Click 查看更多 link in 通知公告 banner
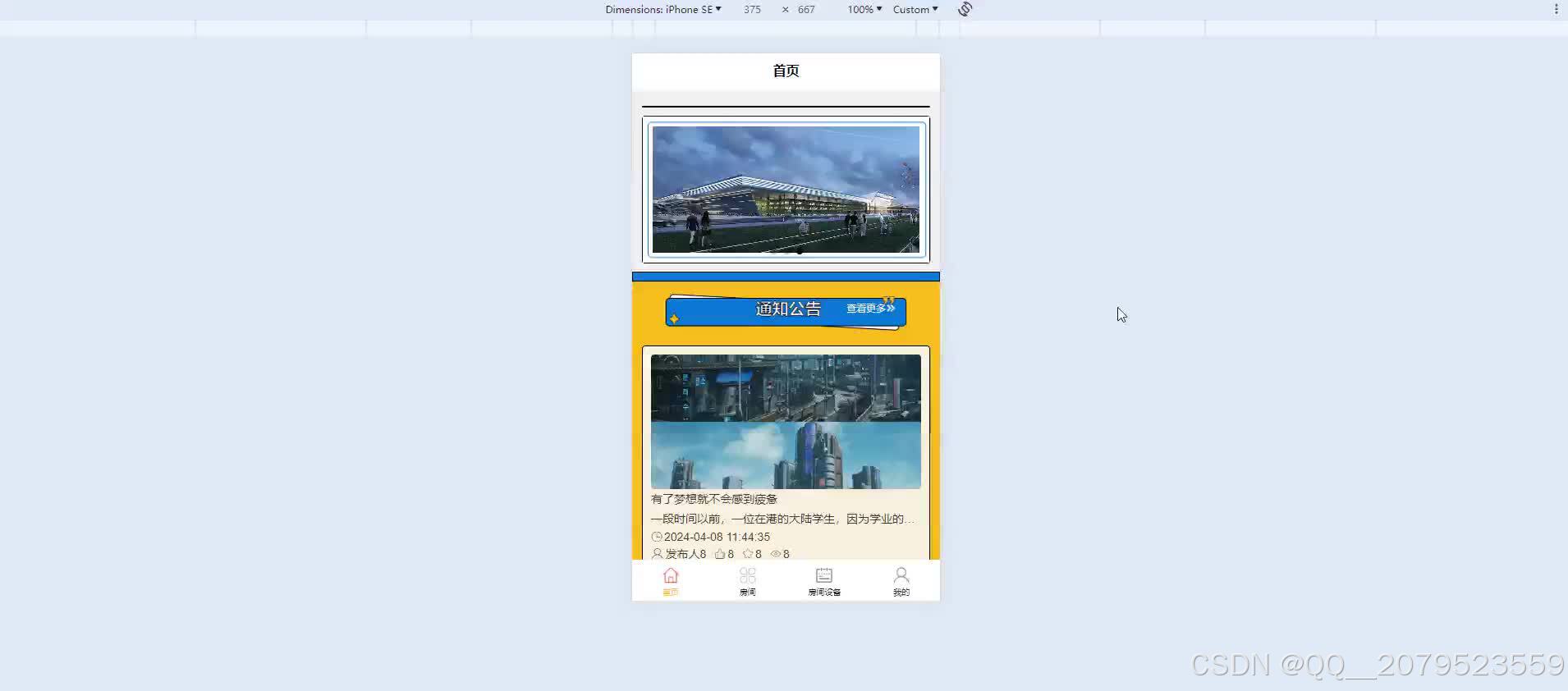1568x691 pixels. click(870, 309)
